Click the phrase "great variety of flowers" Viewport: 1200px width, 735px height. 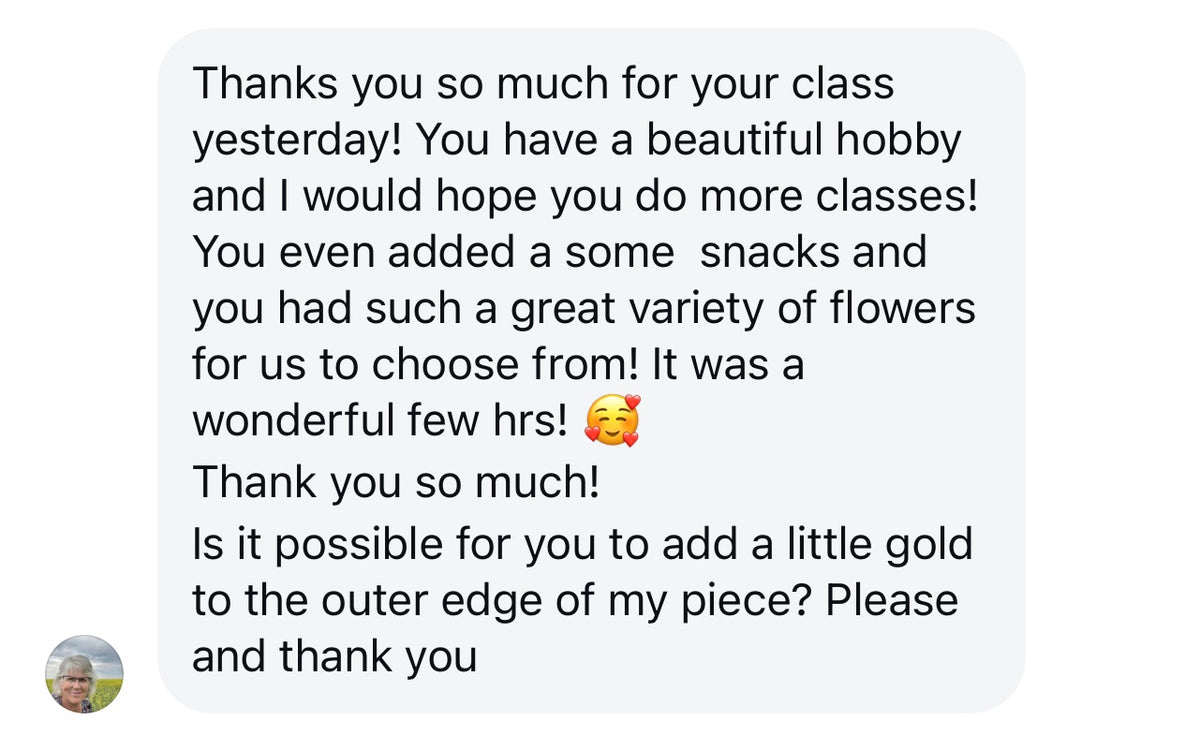click(743, 308)
